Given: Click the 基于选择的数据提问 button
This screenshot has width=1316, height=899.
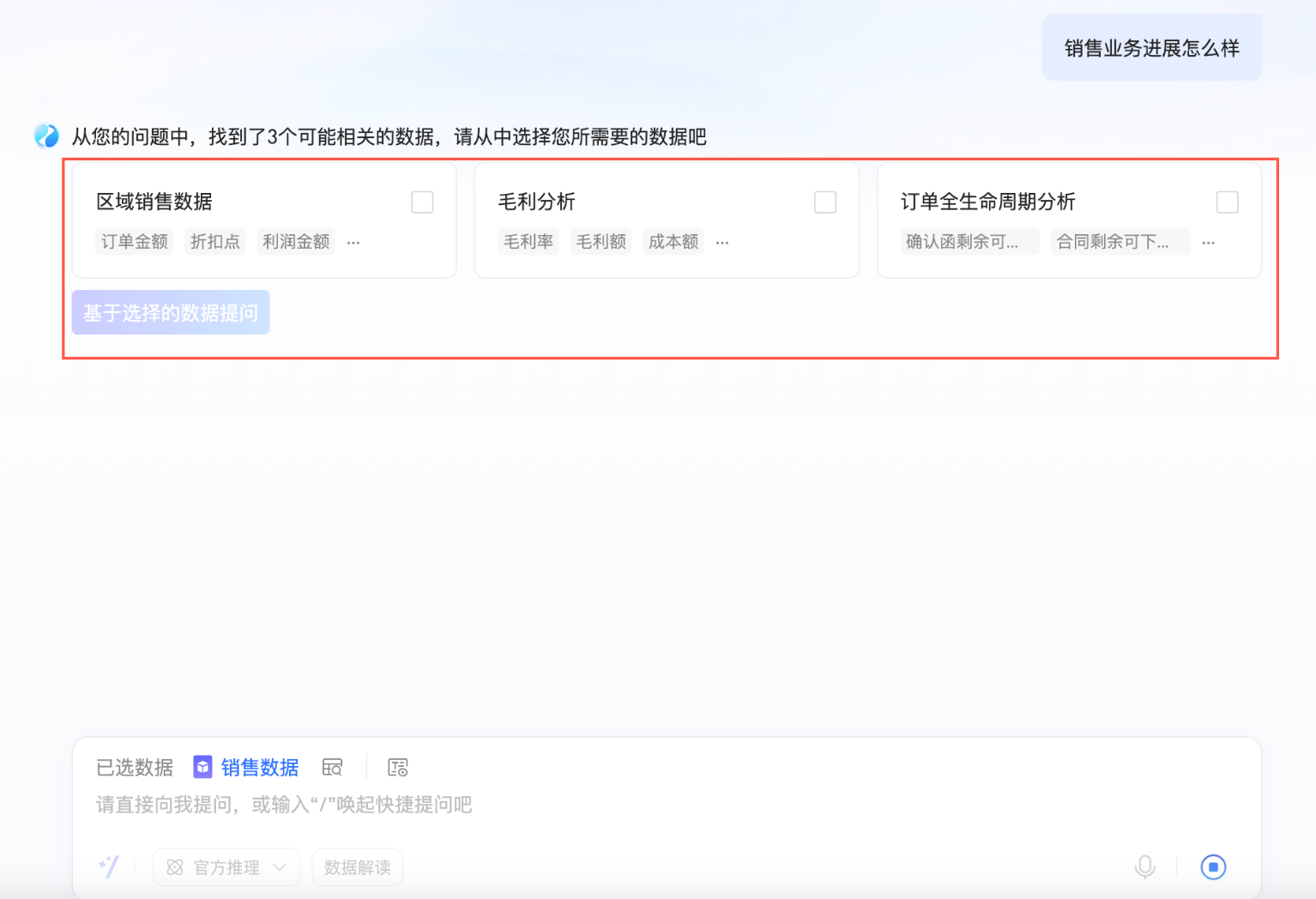Looking at the screenshot, I should point(171,312).
